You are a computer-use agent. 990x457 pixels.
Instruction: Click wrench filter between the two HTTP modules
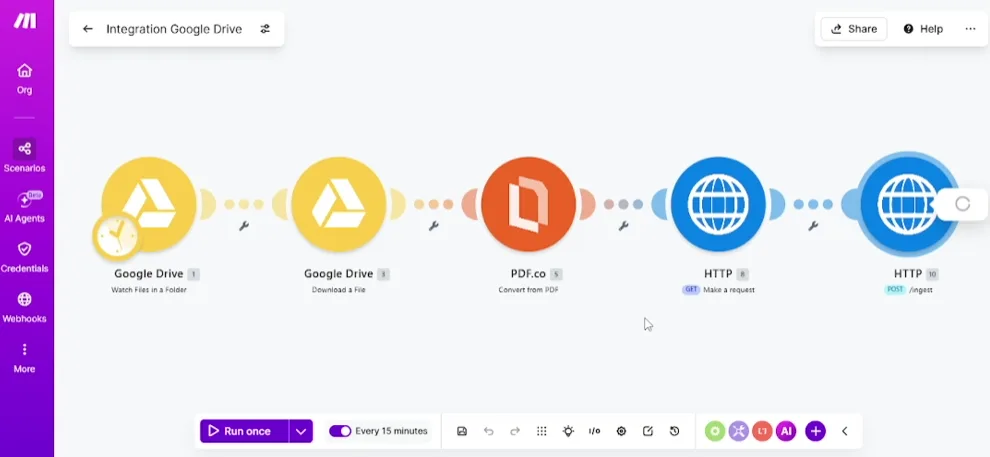[x=813, y=226]
